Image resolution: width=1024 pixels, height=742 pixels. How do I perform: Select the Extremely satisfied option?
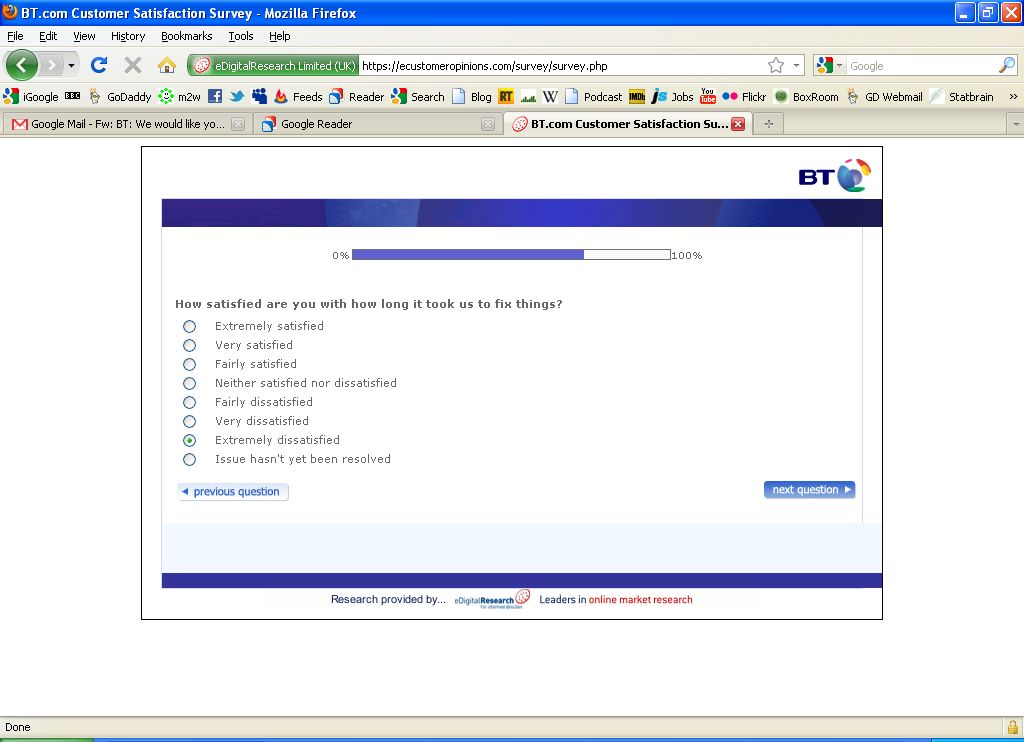pos(189,327)
